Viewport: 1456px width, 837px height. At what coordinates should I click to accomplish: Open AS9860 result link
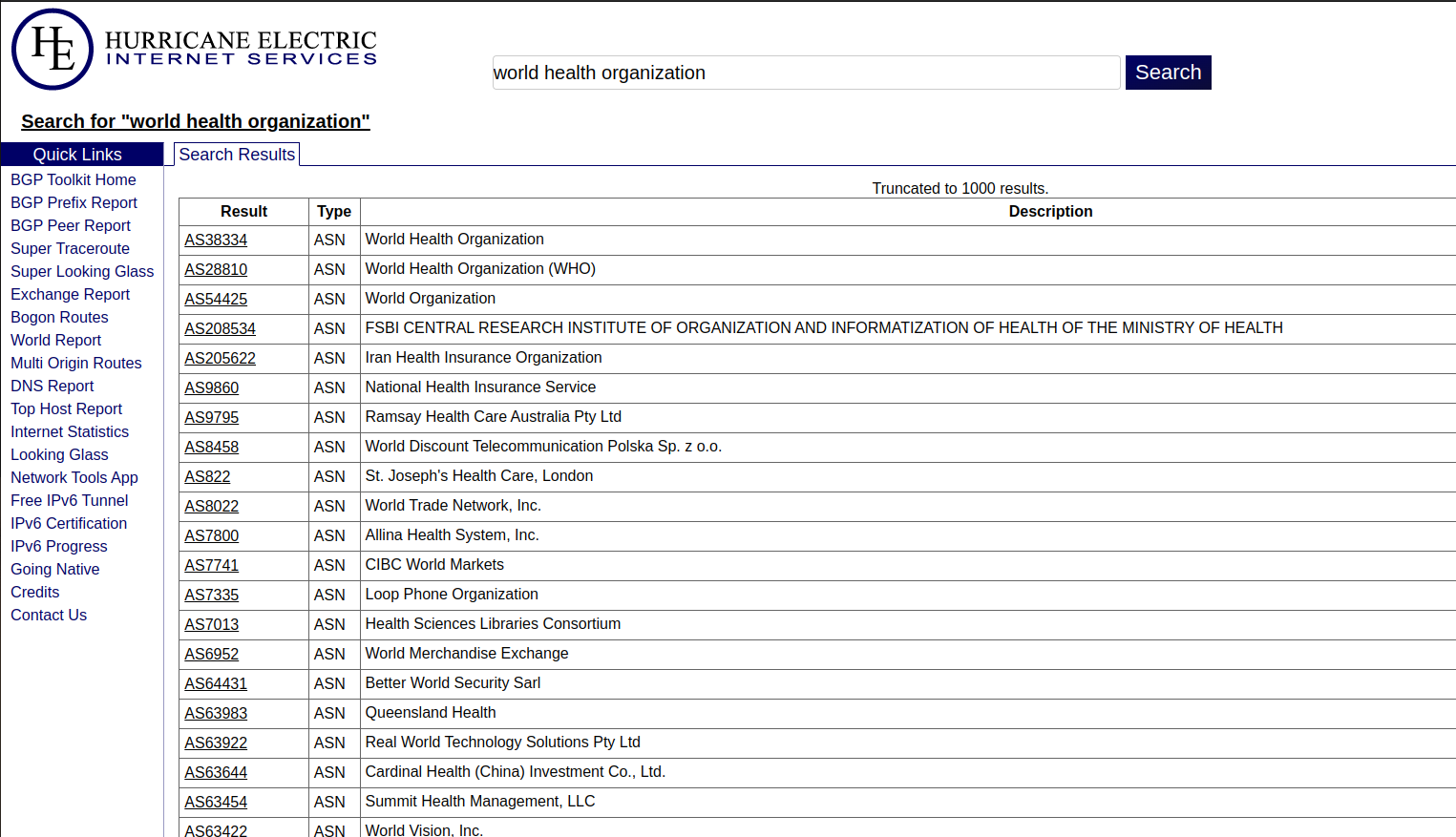point(212,387)
